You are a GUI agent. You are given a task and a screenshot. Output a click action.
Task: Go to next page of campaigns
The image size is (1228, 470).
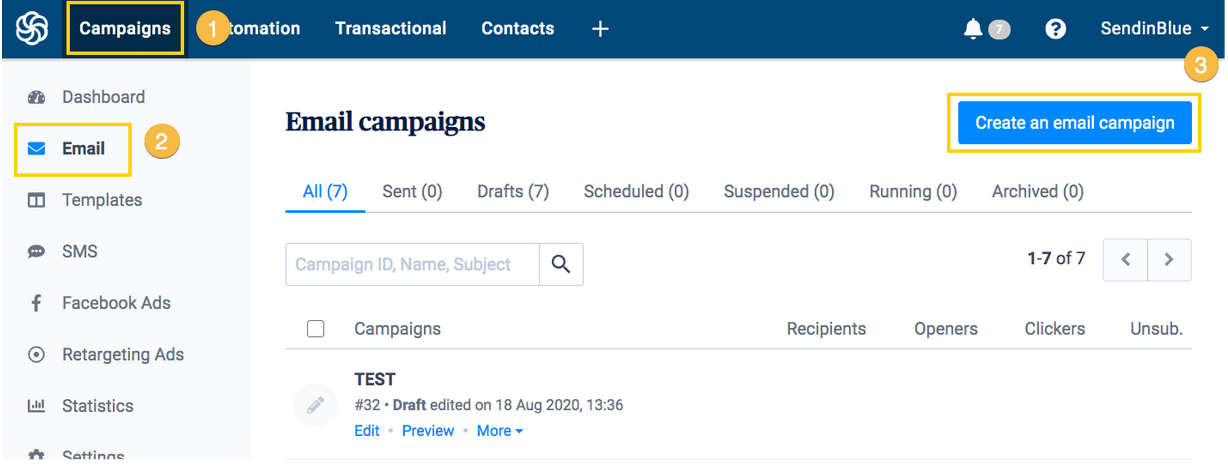(1169, 260)
